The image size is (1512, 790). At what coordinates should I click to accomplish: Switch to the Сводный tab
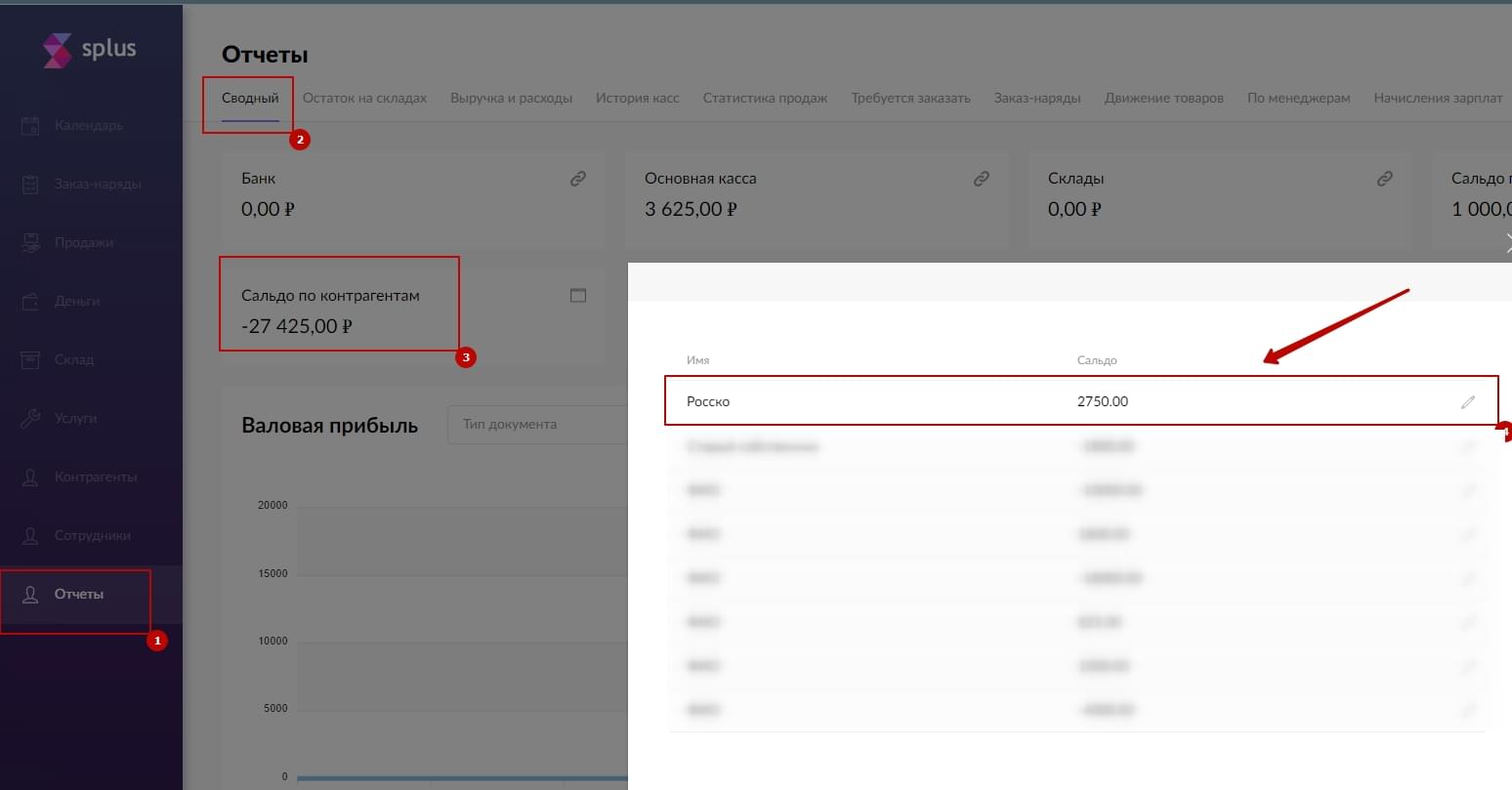tap(250, 98)
